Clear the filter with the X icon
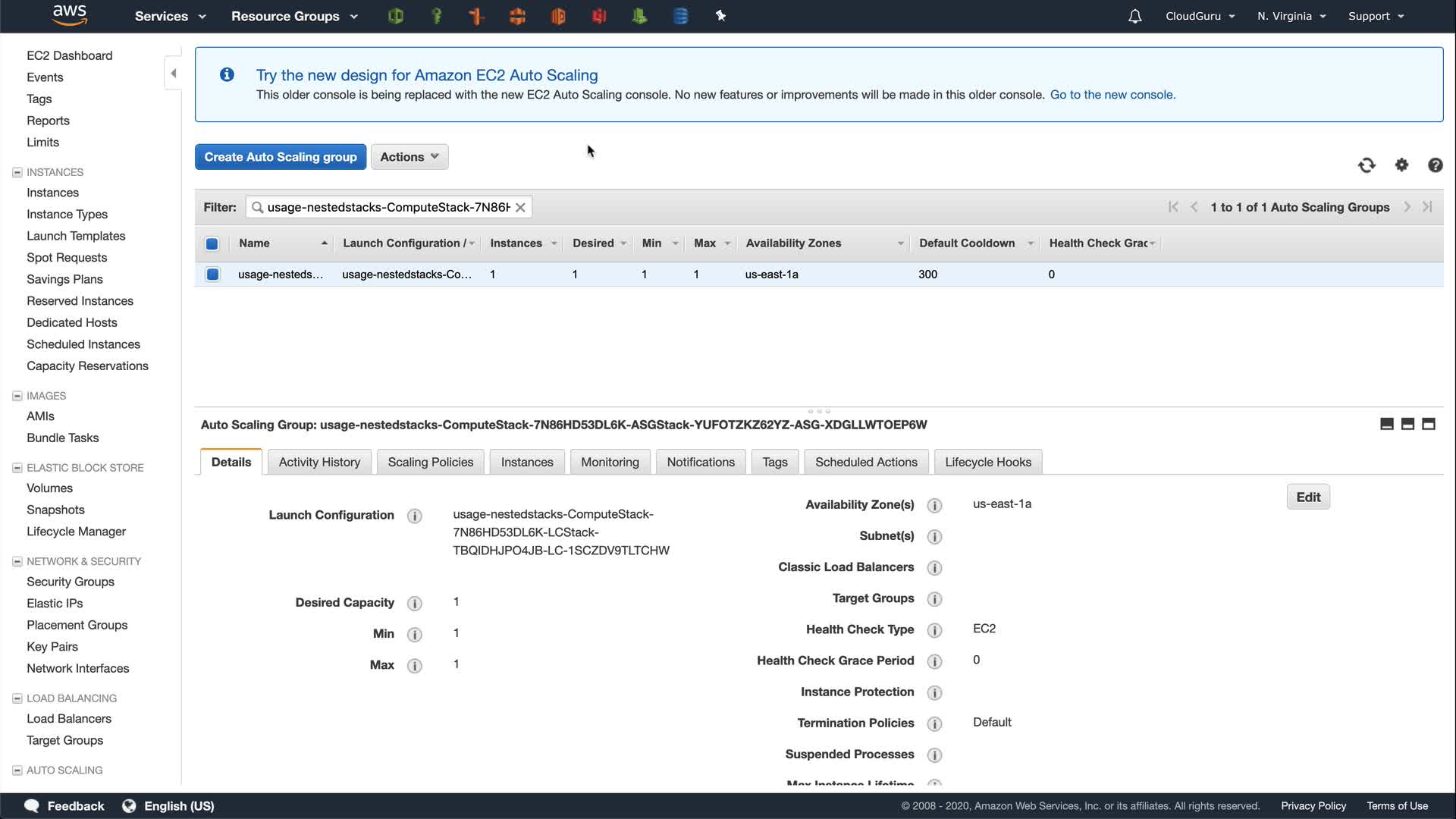The width and height of the screenshot is (1456, 819). pyautogui.click(x=520, y=207)
